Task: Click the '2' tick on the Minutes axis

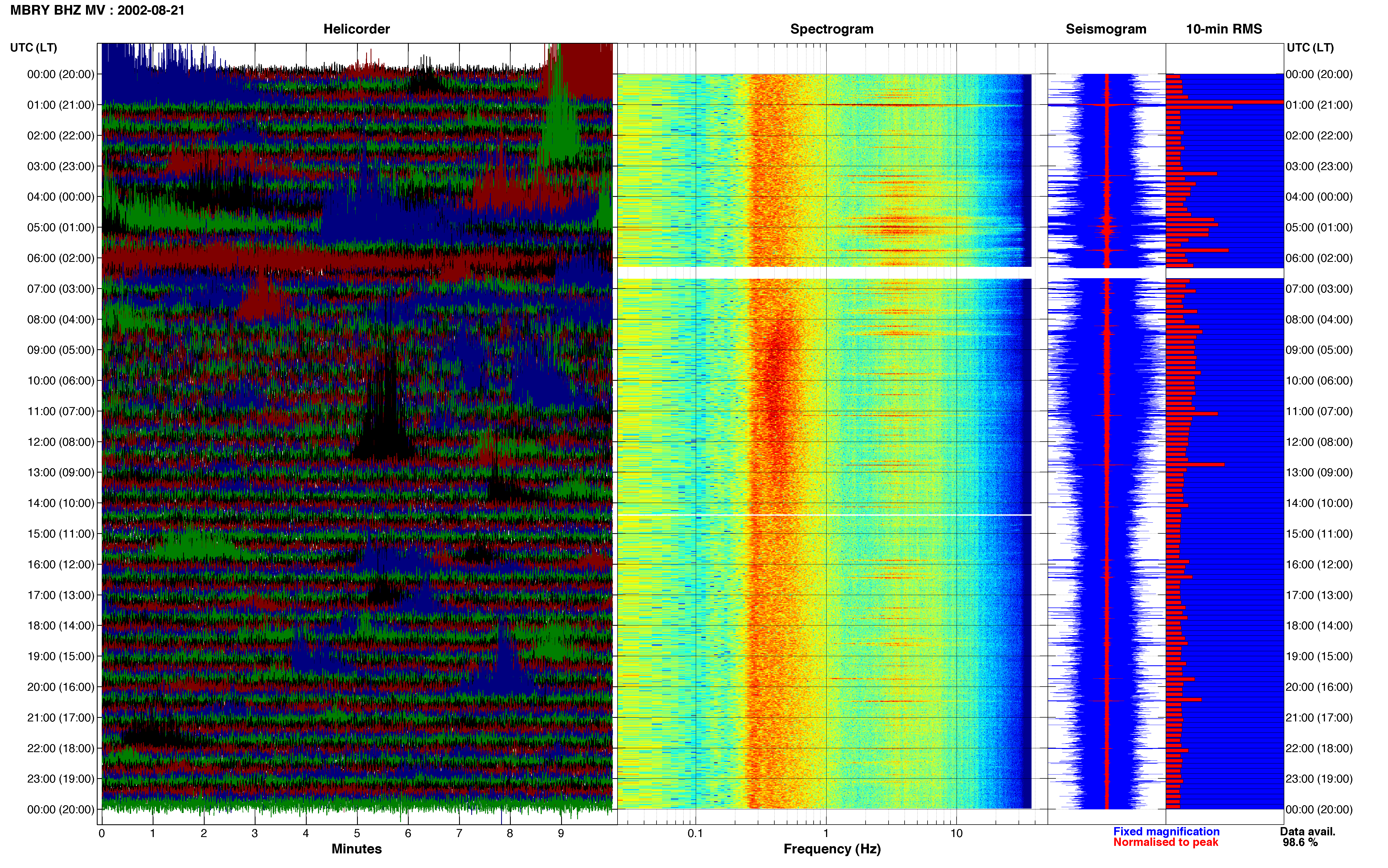Action: (x=204, y=833)
